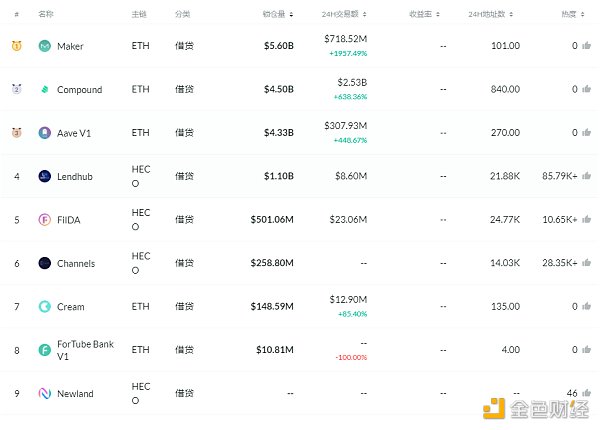Viewport: 600px width, 430px height.
Task: Sort by 收益率 column header
Action: click(424, 16)
